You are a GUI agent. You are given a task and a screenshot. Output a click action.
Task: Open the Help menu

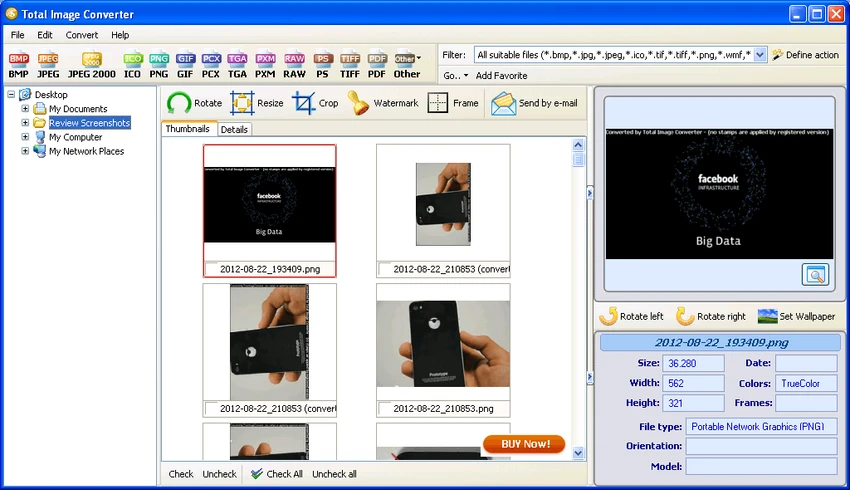120,35
